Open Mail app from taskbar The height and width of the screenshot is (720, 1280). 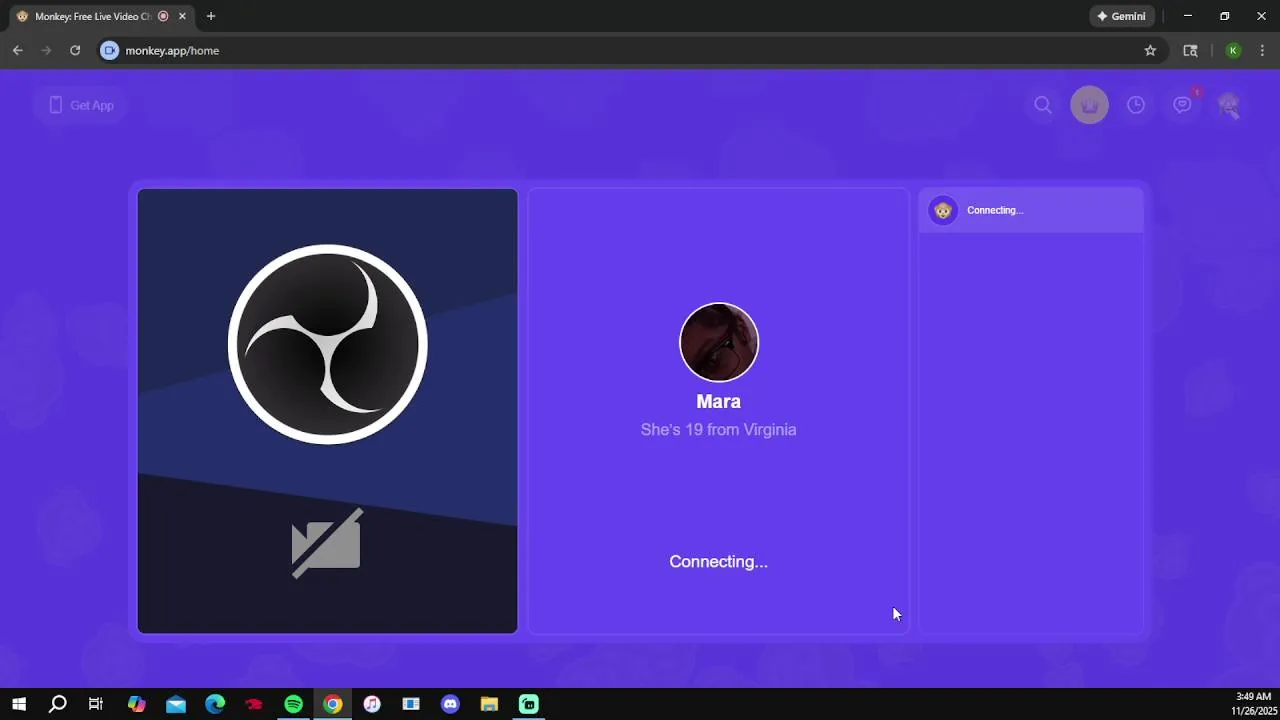[176, 704]
